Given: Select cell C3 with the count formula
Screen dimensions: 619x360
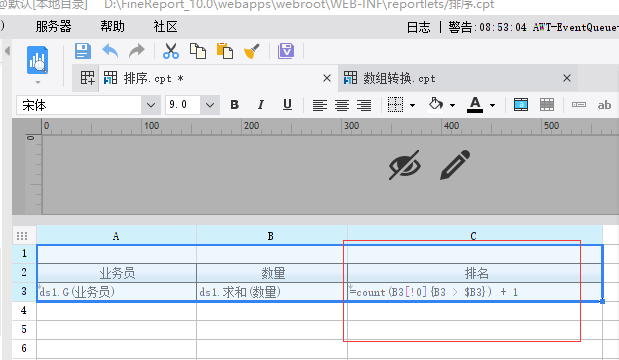Looking at the screenshot, I should click(475, 292).
